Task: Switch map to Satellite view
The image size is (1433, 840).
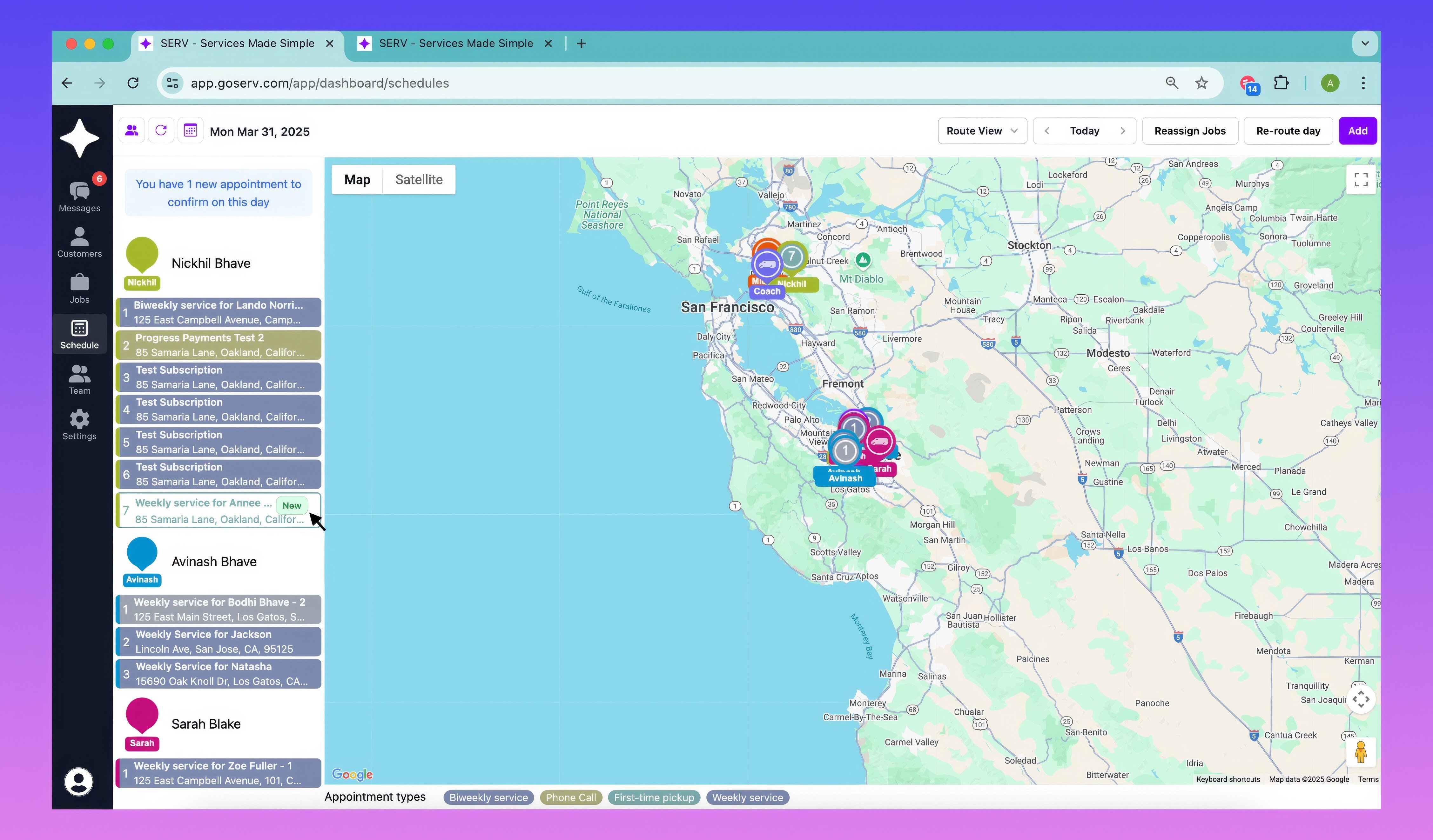Action: click(x=419, y=180)
